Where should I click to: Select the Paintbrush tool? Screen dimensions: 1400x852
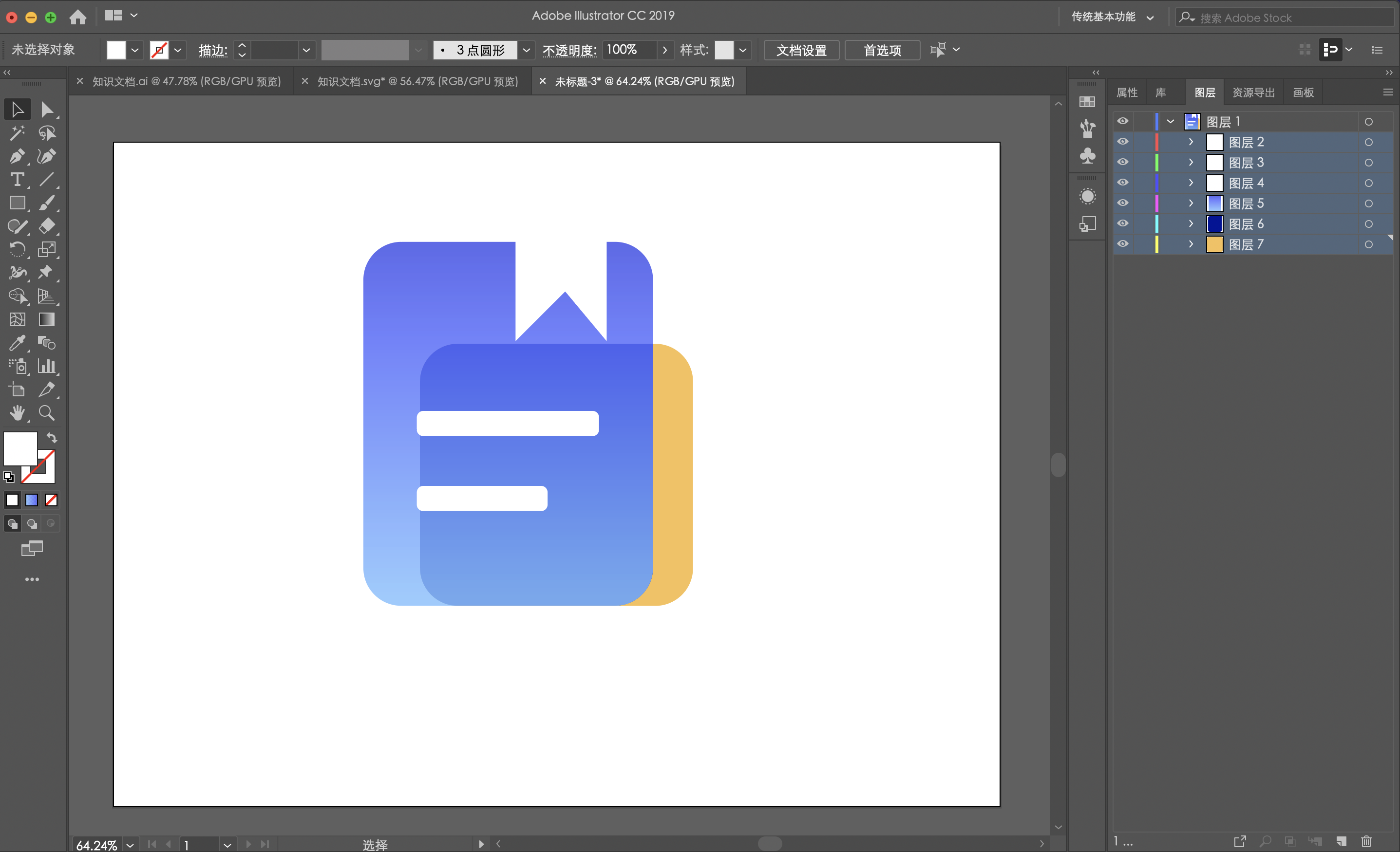[x=47, y=203]
